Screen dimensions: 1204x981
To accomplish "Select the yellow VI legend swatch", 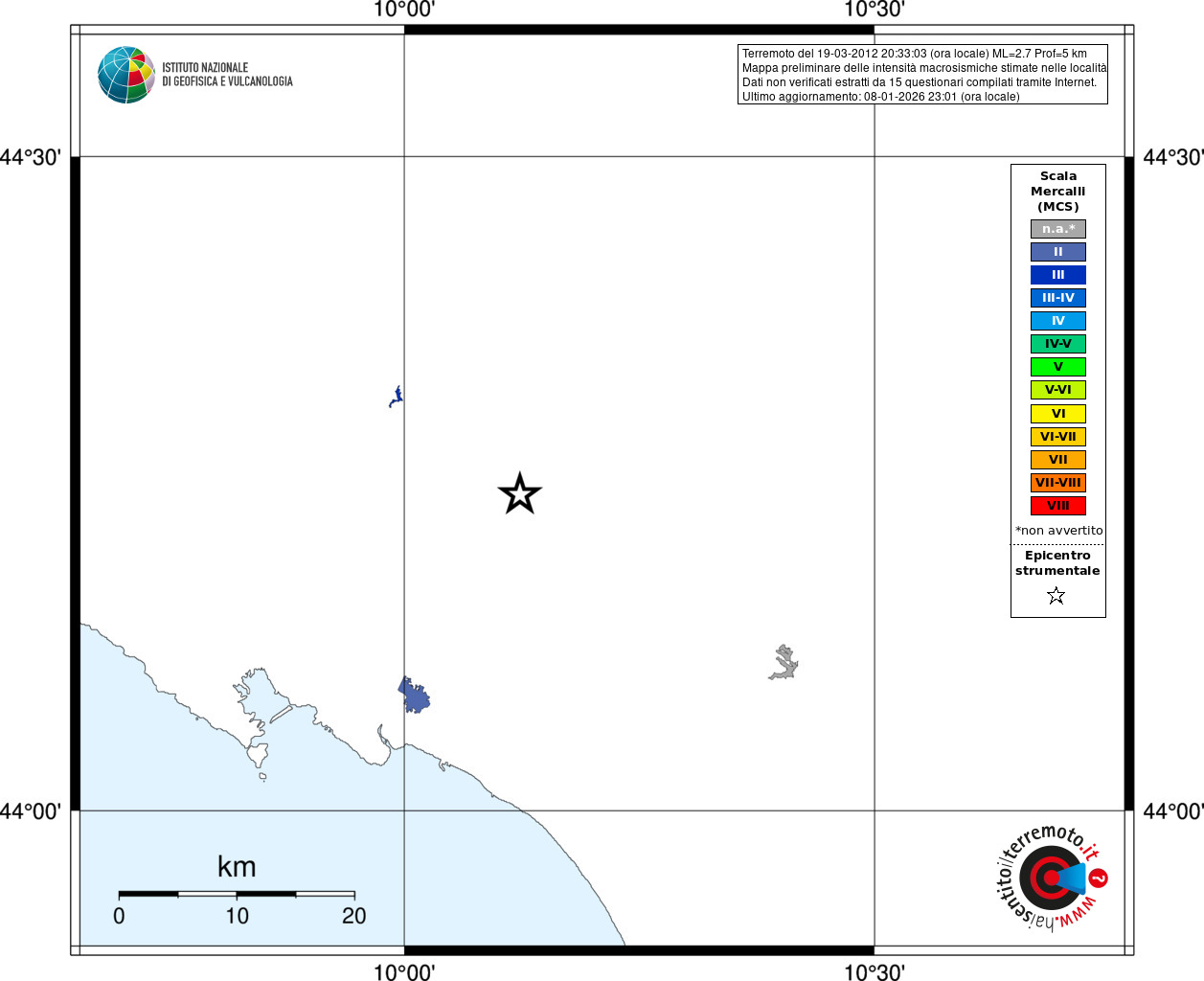I will pos(1058,414).
